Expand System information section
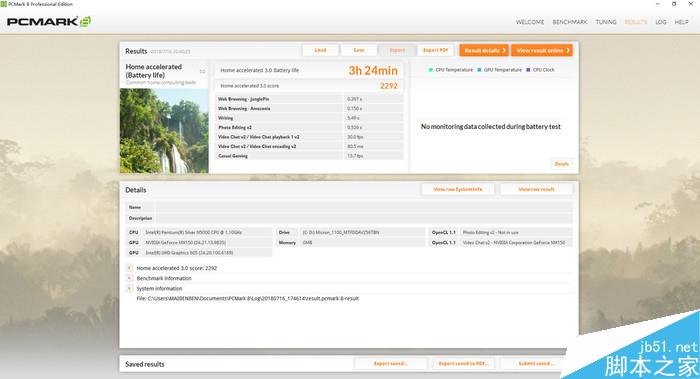 [129, 288]
